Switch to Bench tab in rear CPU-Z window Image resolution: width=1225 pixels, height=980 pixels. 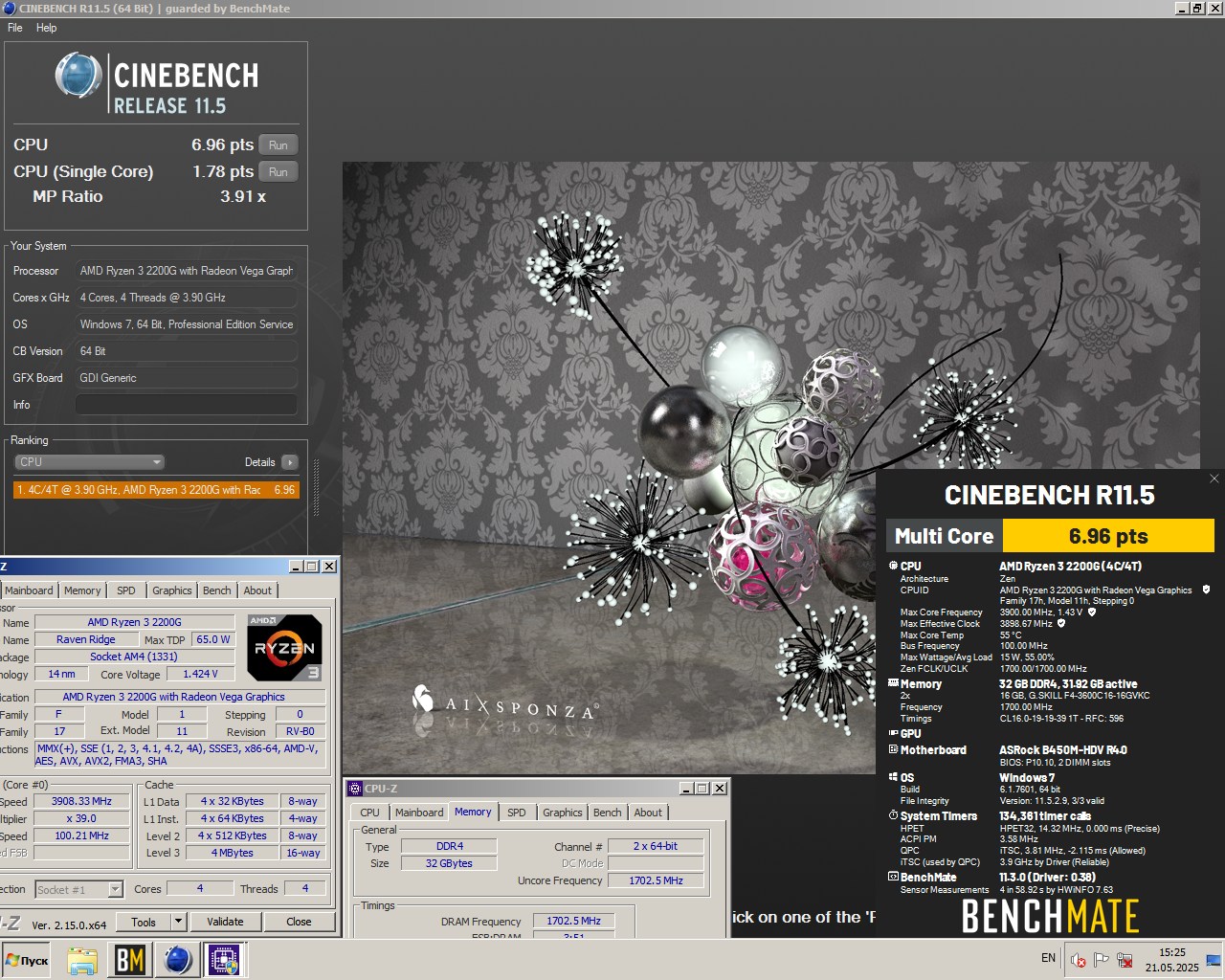tap(217, 590)
